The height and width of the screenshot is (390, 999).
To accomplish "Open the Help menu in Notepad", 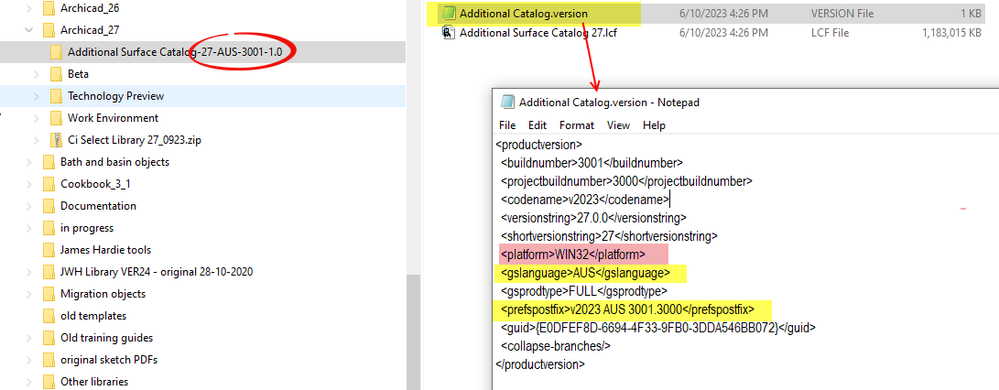I will pos(654,125).
